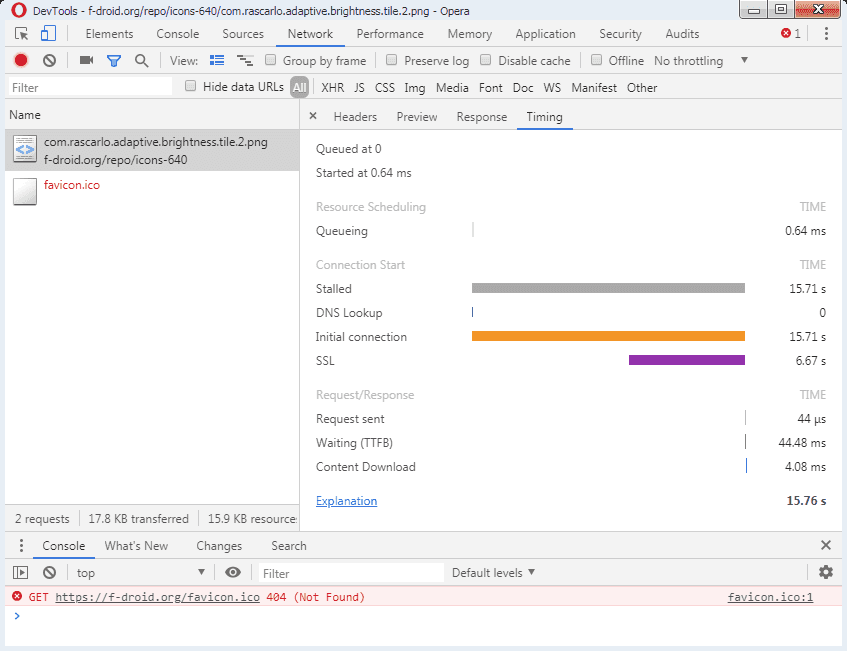Select the favicon.ico request row

click(152, 192)
